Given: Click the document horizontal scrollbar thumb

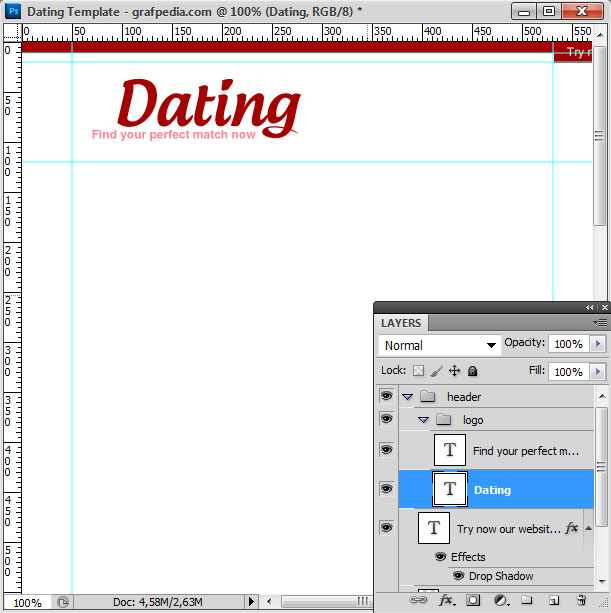Looking at the screenshot, I should pyautogui.click(x=326, y=601).
